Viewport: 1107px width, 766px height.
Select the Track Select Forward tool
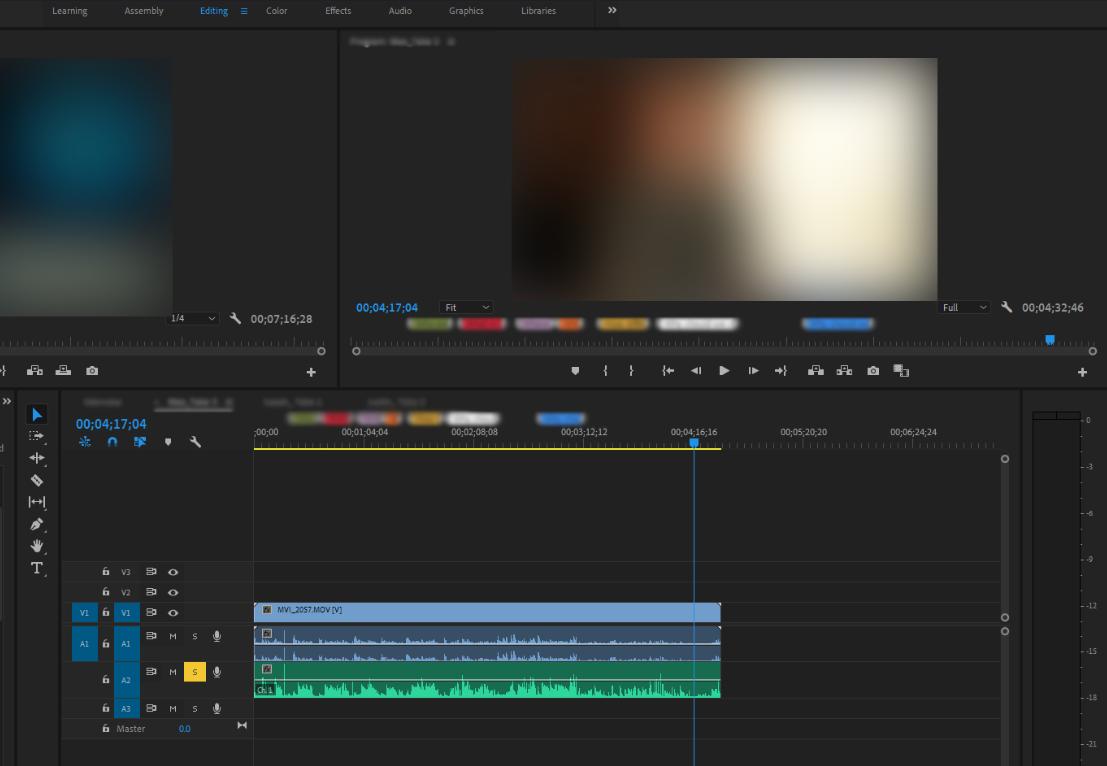tap(37, 436)
